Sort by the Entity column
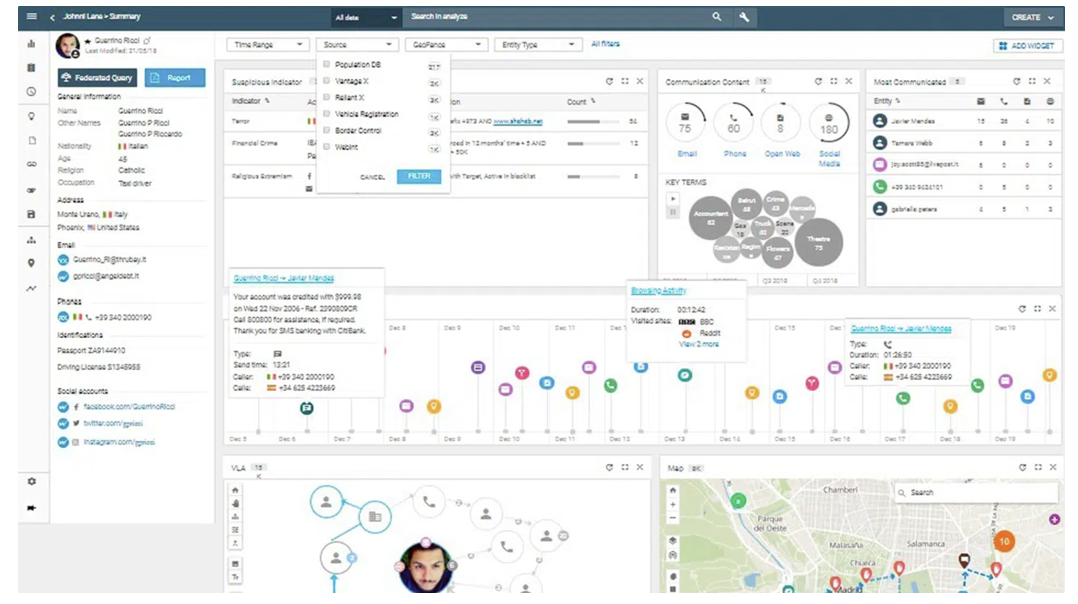 point(887,101)
